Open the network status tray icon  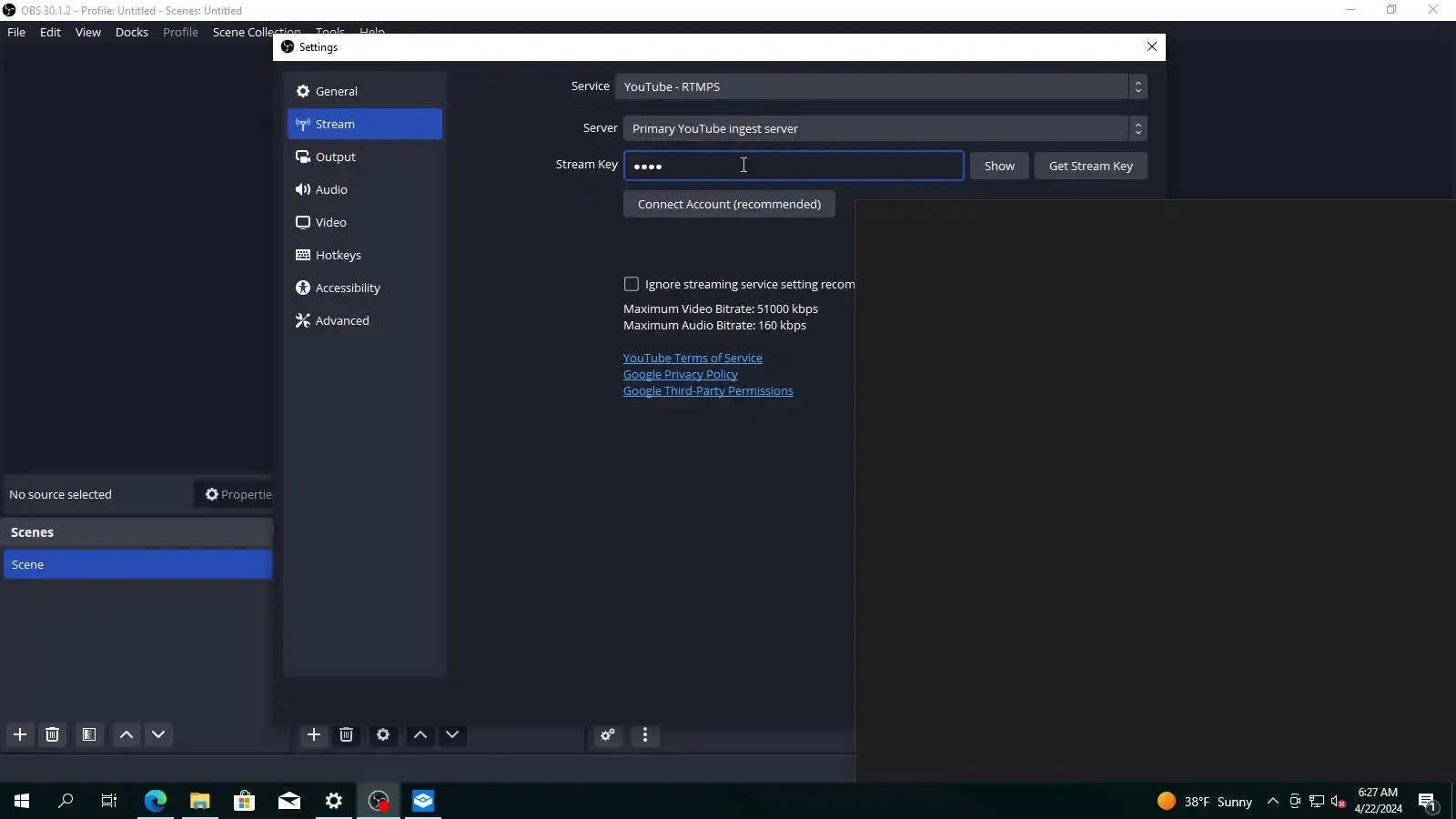coord(1317,801)
